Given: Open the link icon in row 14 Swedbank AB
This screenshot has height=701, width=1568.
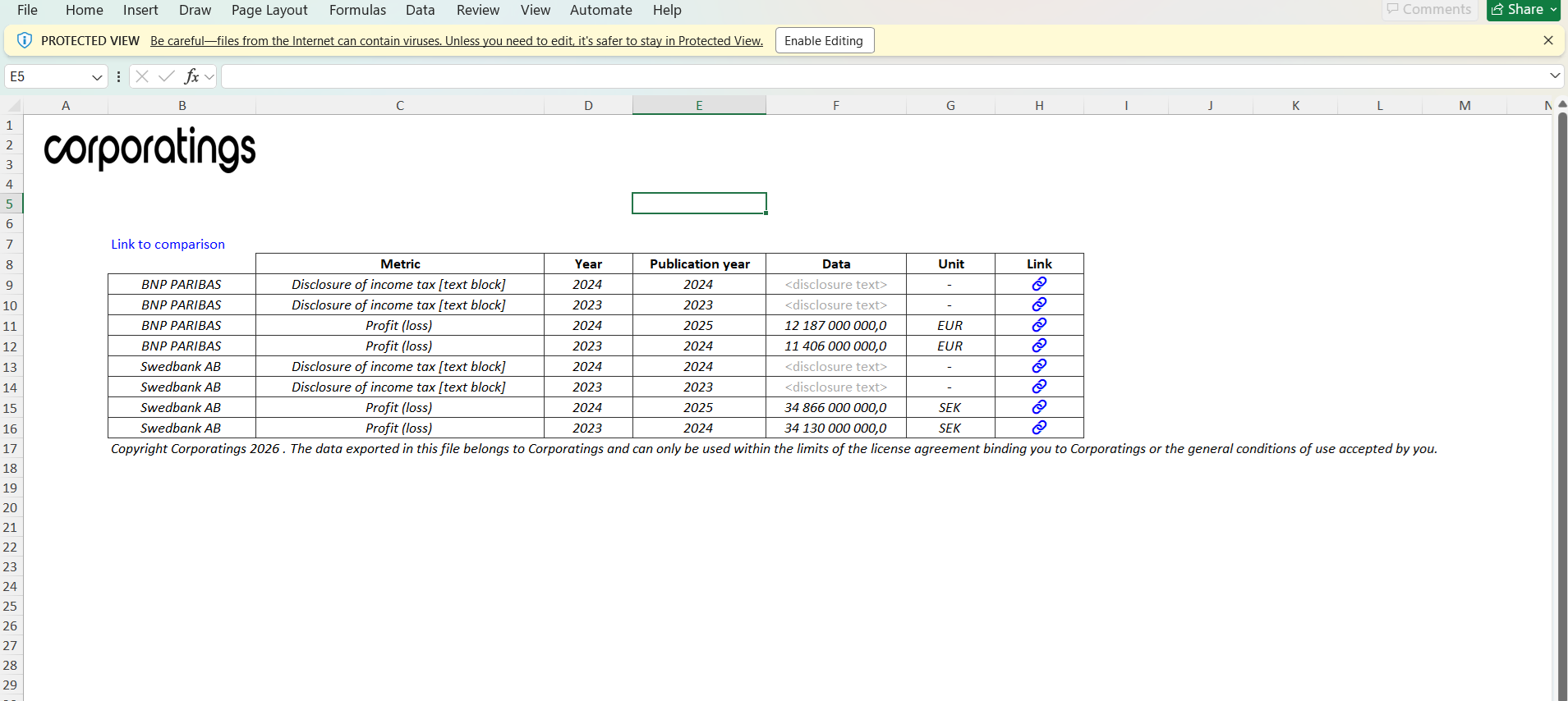Looking at the screenshot, I should [1039, 387].
